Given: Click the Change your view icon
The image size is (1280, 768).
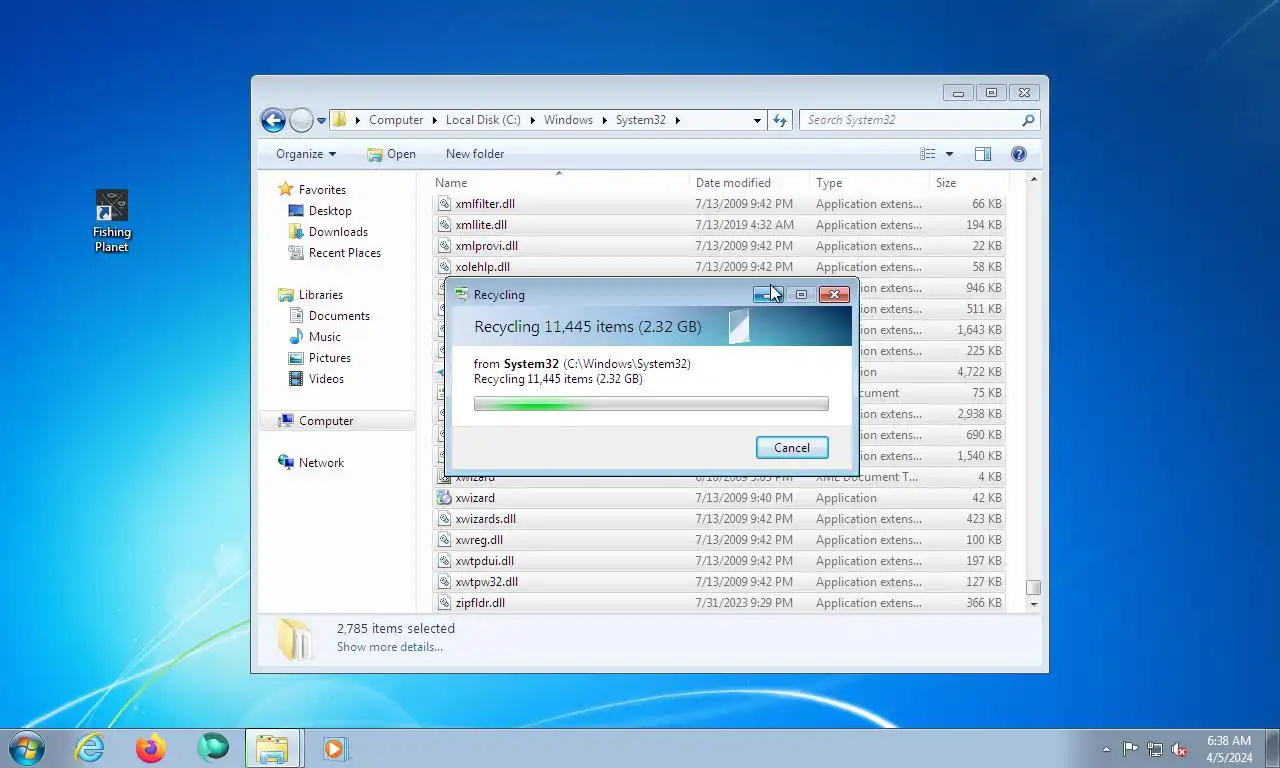Looking at the screenshot, I should [x=928, y=154].
